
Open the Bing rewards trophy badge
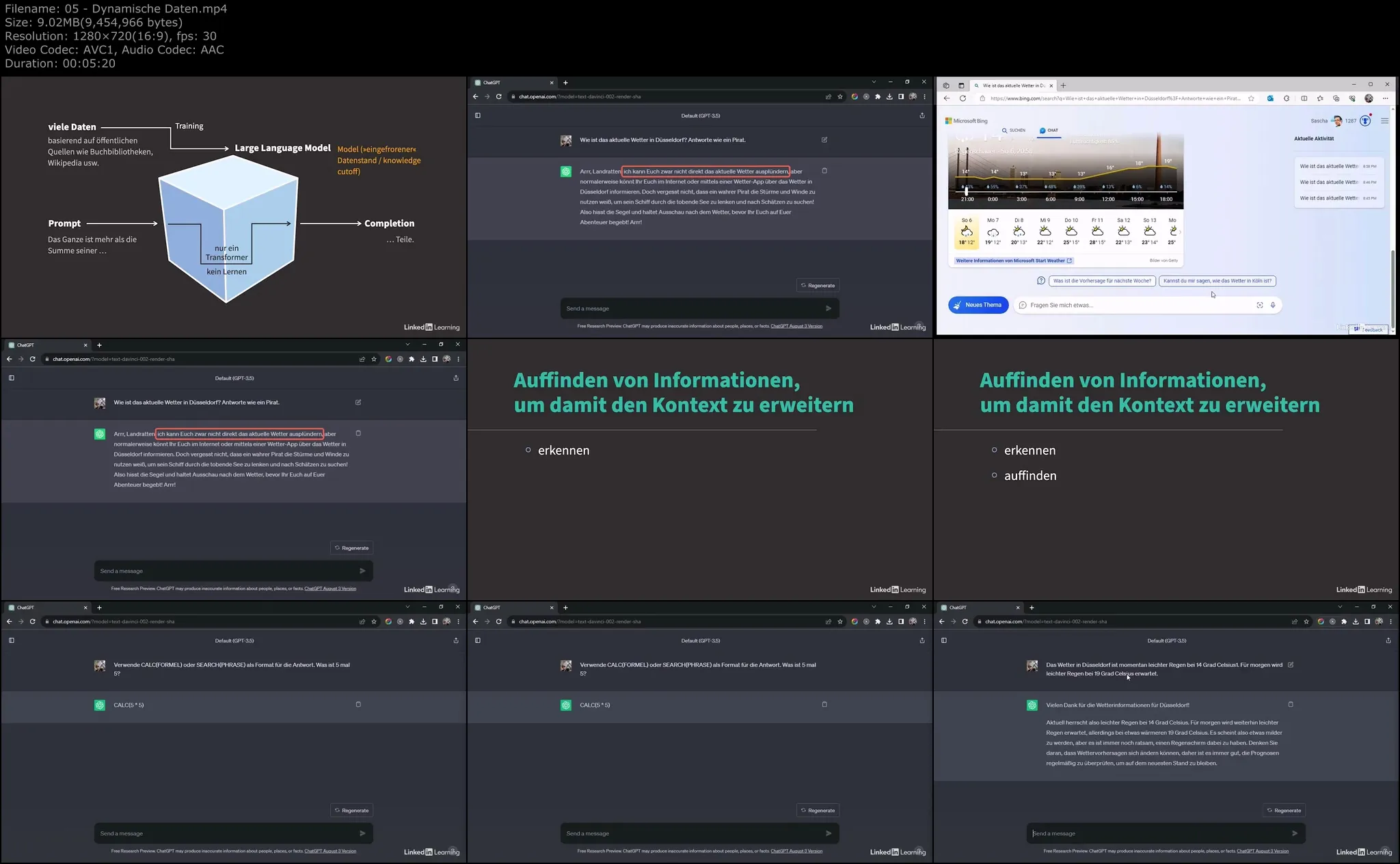[1365, 121]
